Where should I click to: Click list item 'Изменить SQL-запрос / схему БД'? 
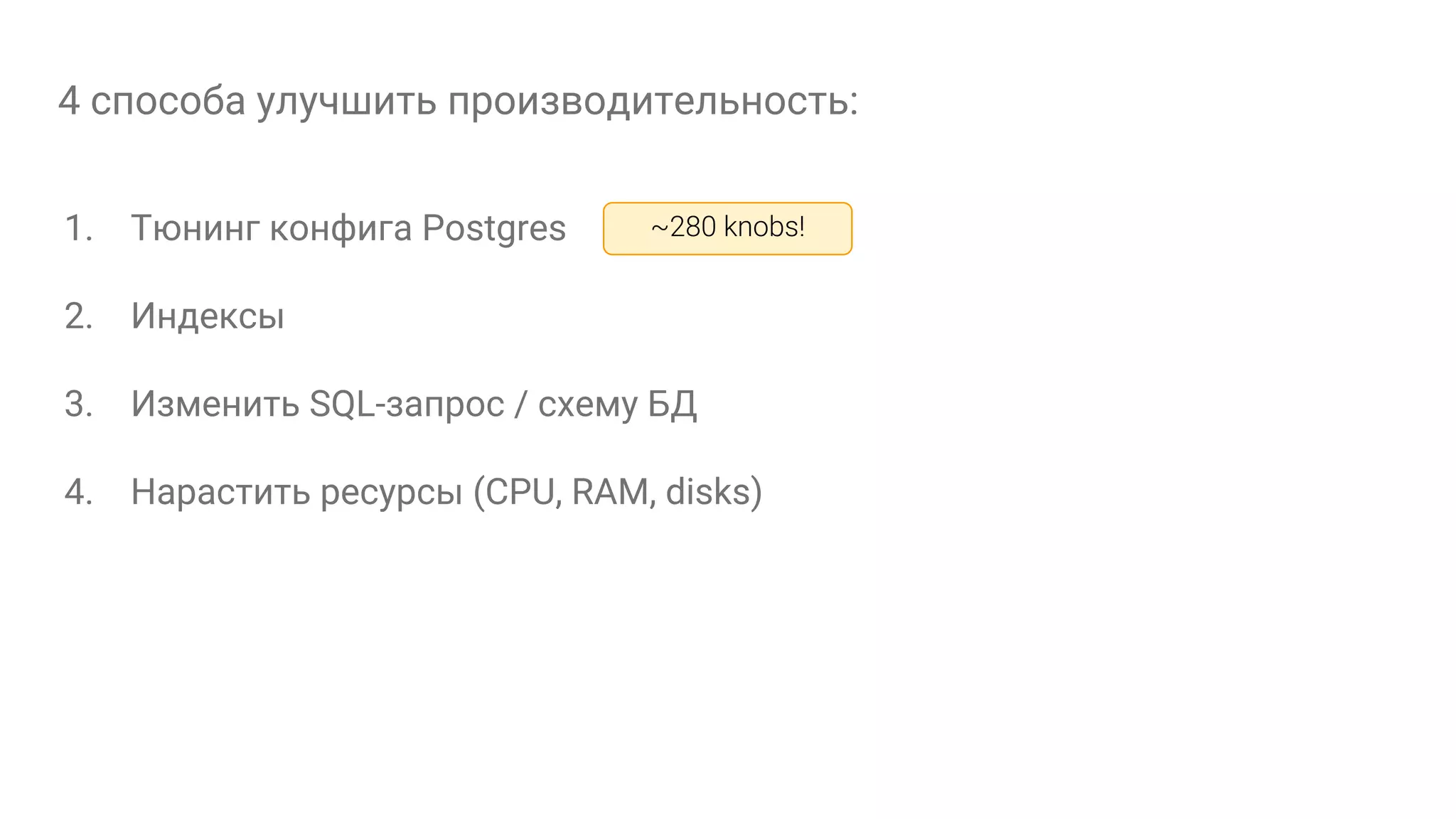(414, 404)
